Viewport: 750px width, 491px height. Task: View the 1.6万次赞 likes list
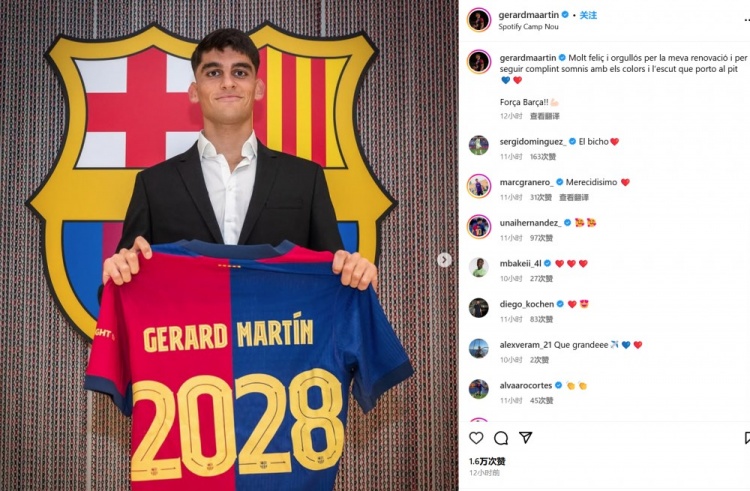(487, 461)
